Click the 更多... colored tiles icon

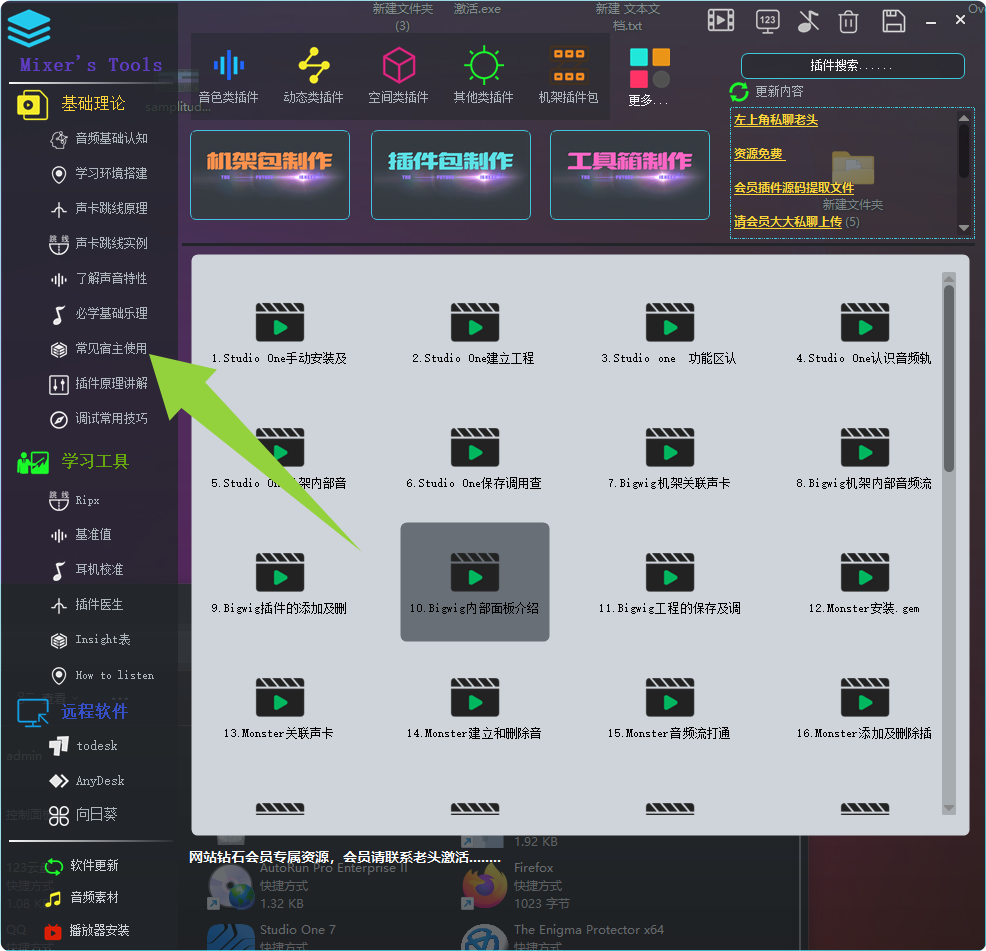click(650, 68)
